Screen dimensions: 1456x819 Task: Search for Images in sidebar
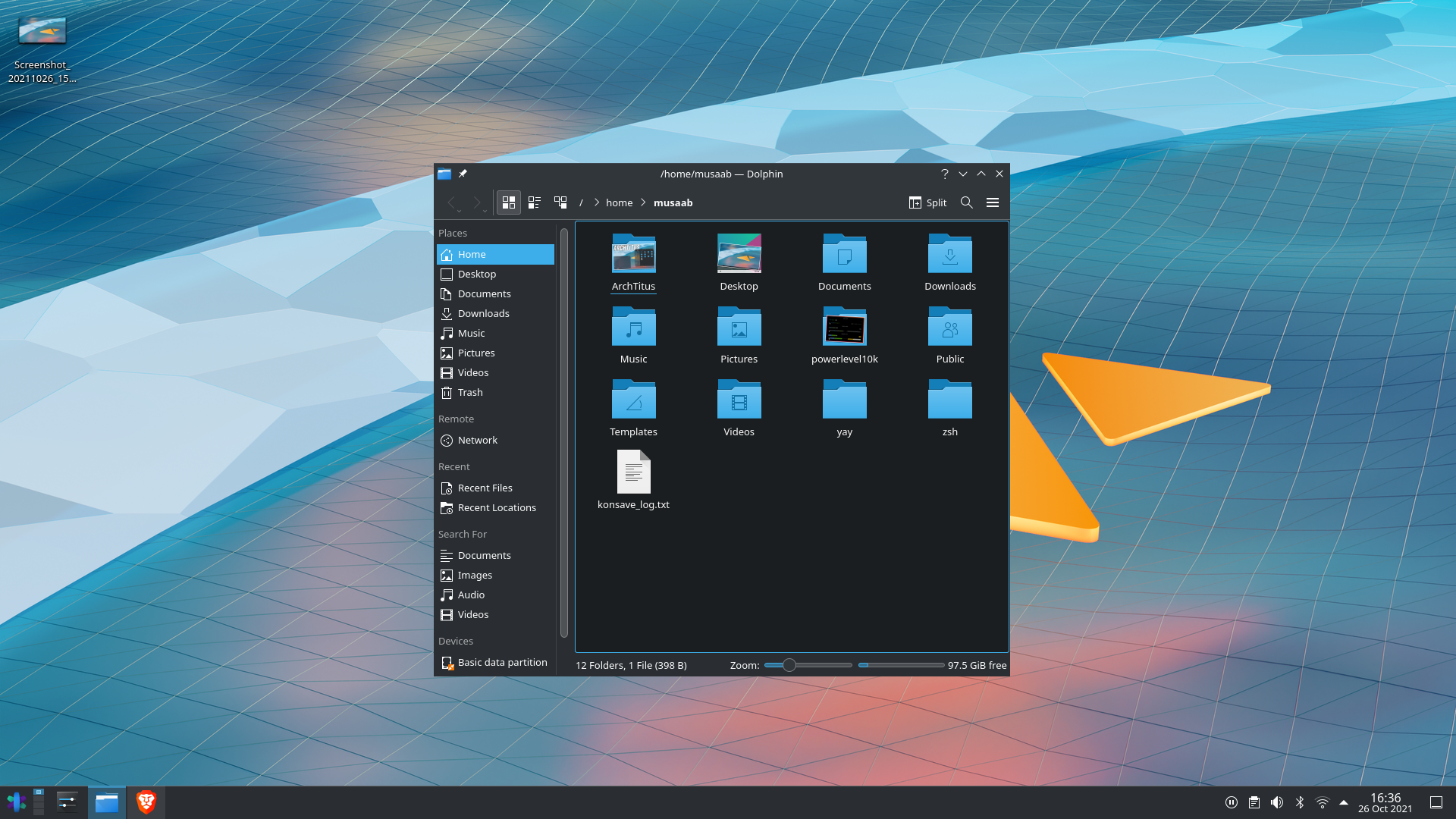pos(496,575)
